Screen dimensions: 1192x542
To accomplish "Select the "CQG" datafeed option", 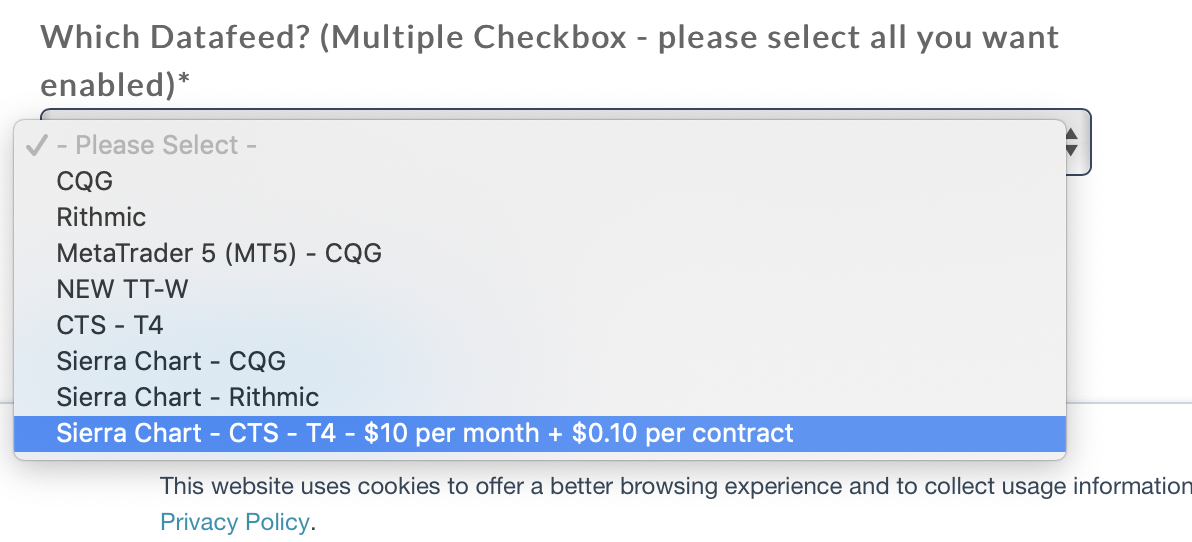I will (85, 181).
